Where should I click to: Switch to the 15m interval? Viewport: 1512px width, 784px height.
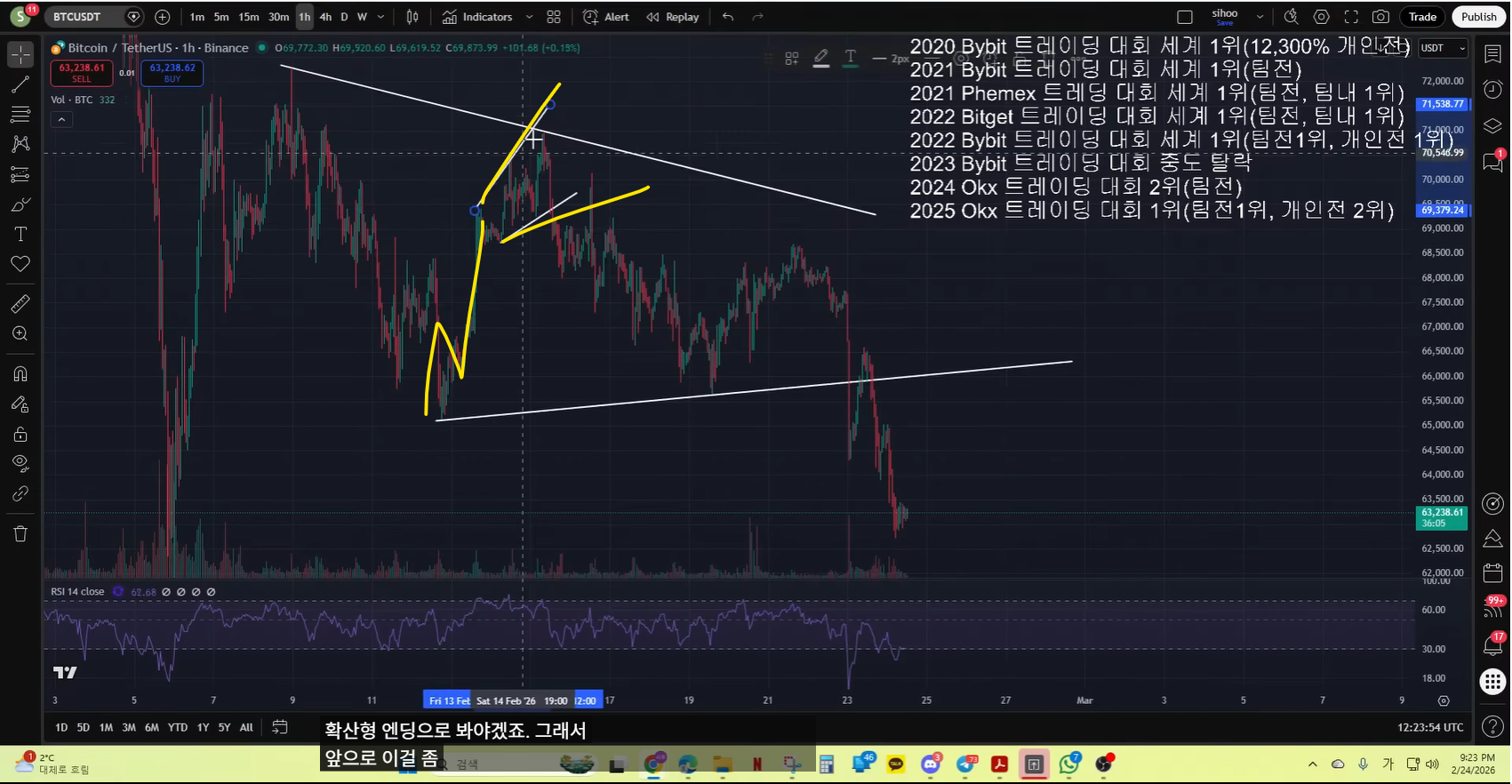(x=249, y=17)
